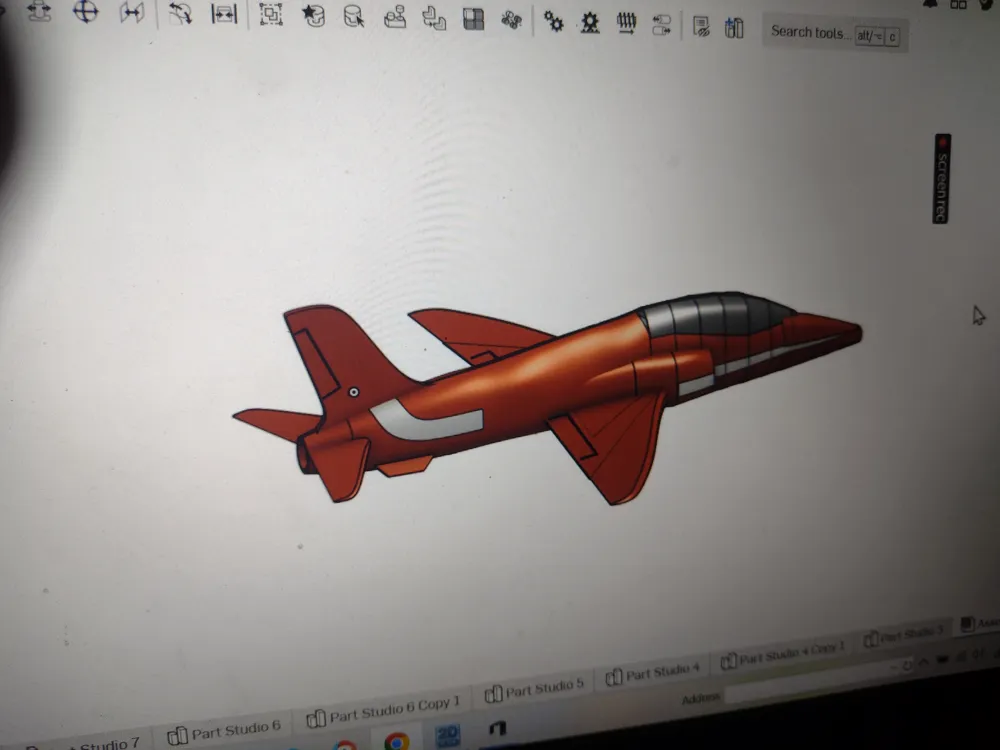Switch to the Part Studio 6 tab
The height and width of the screenshot is (750, 1000).
click(x=224, y=731)
